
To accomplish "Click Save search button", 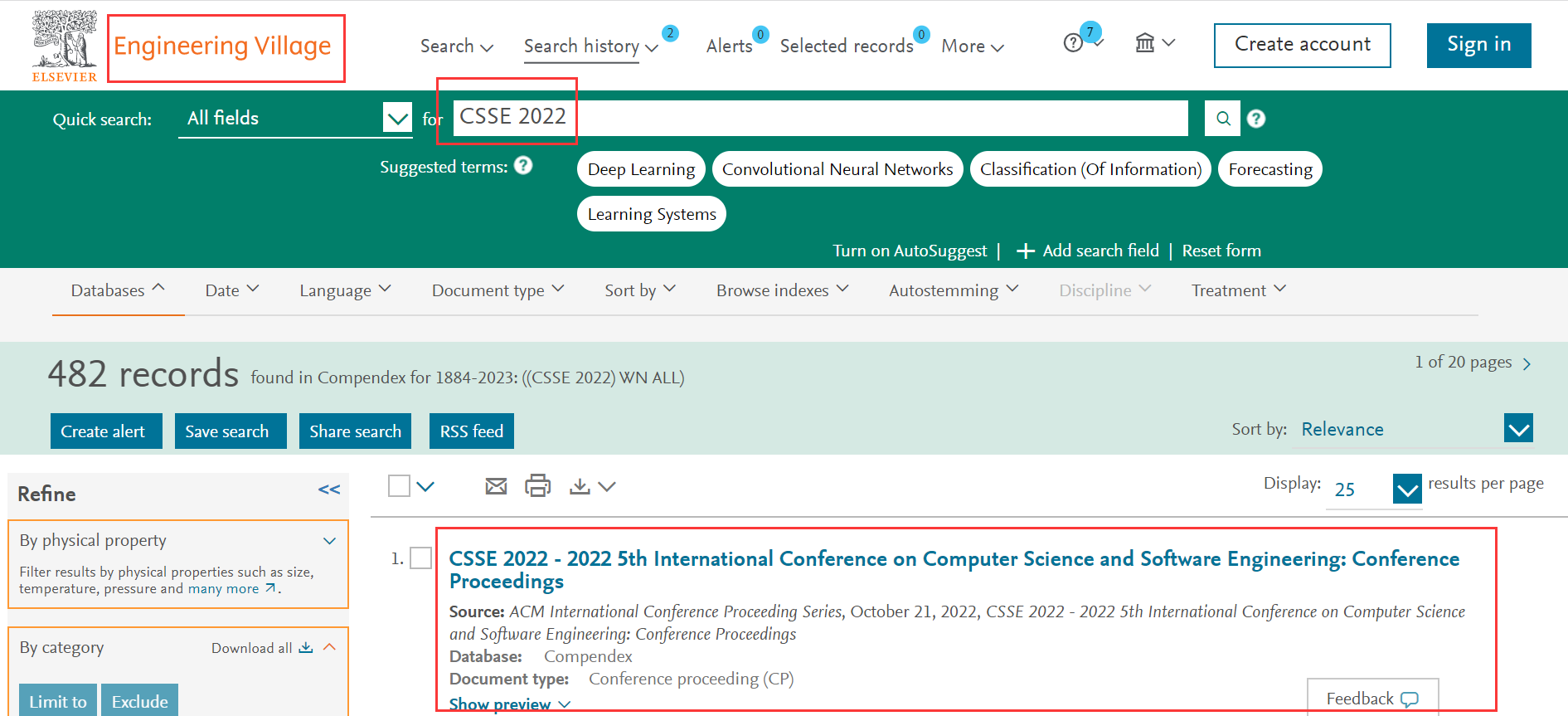I will [x=231, y=431].
